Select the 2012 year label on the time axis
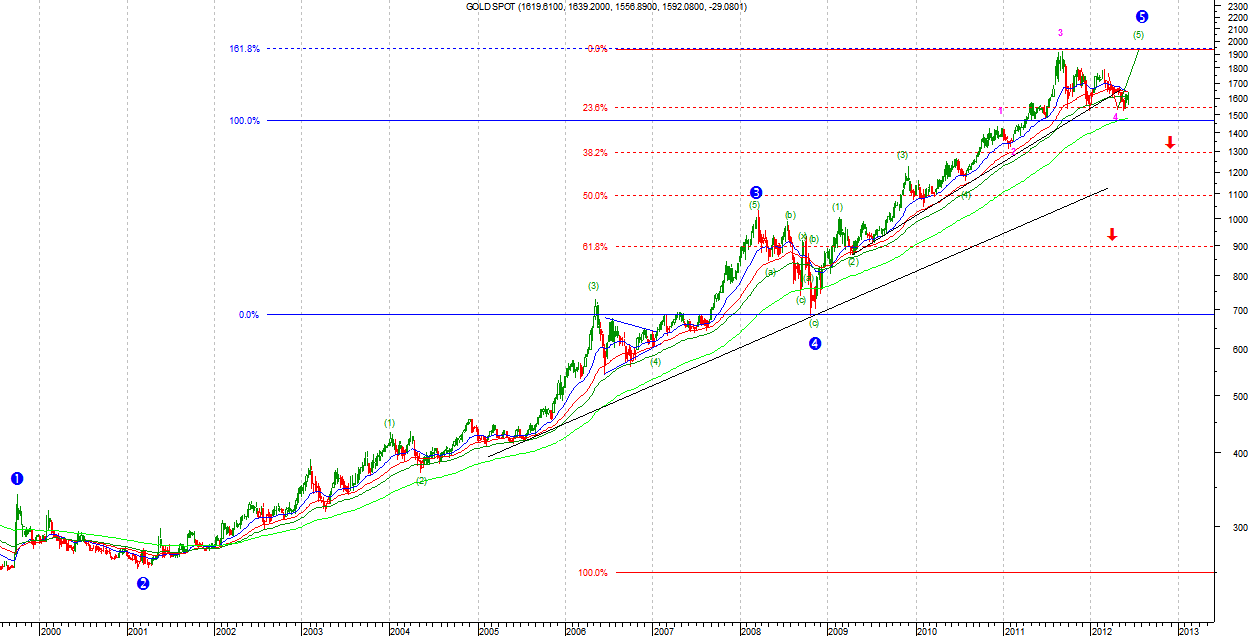This screenshot has height=636, width=1250. click(x=1101, y=631)
